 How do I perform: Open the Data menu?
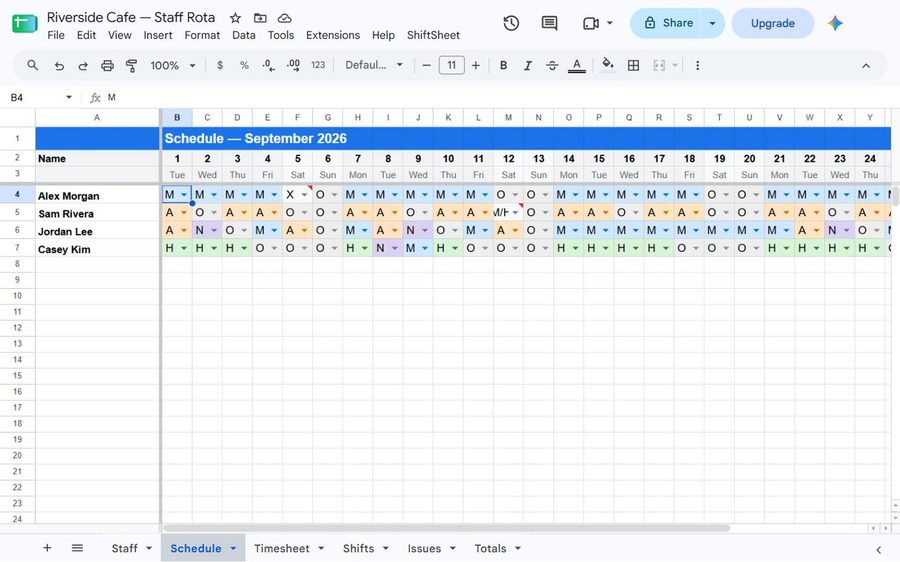click(243, 35)
